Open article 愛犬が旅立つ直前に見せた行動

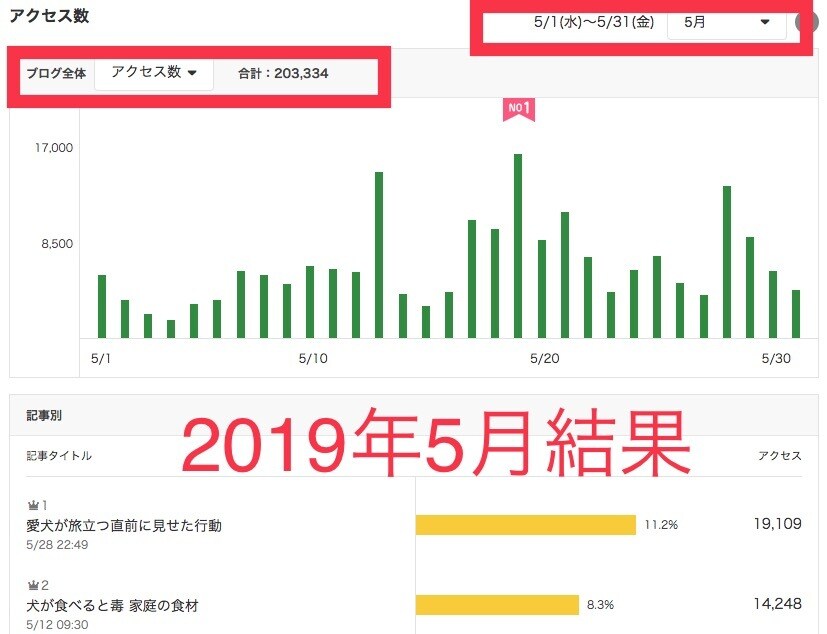(x=124, y=526)
